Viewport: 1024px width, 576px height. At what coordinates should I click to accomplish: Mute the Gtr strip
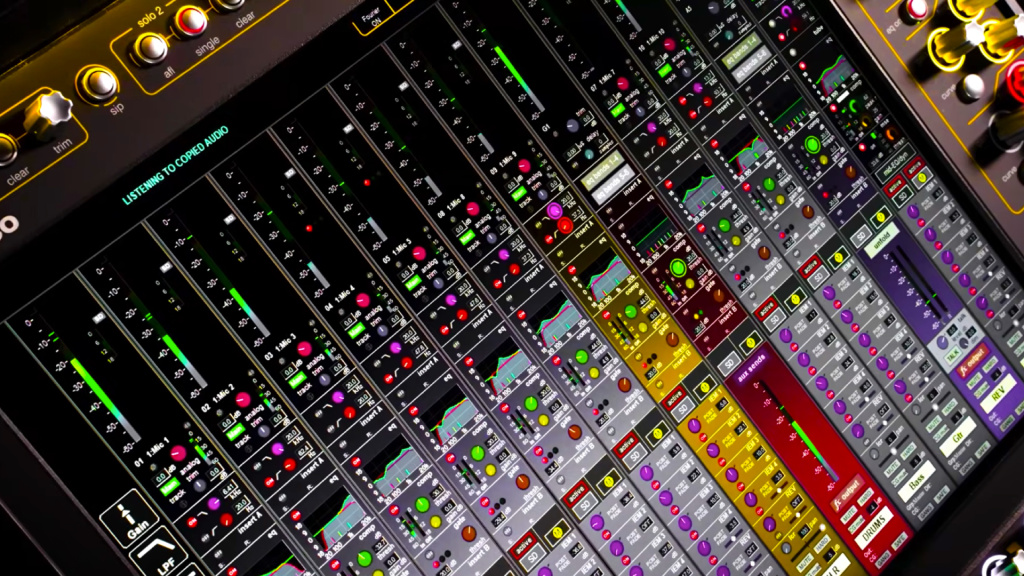933,424
